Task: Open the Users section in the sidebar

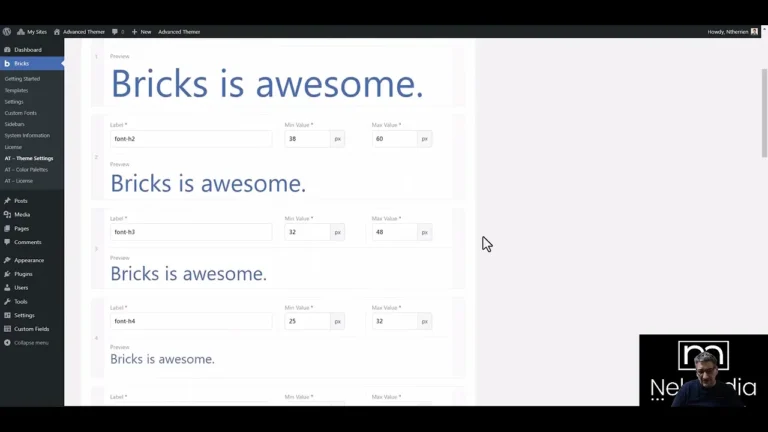Action: coord(21,287)
